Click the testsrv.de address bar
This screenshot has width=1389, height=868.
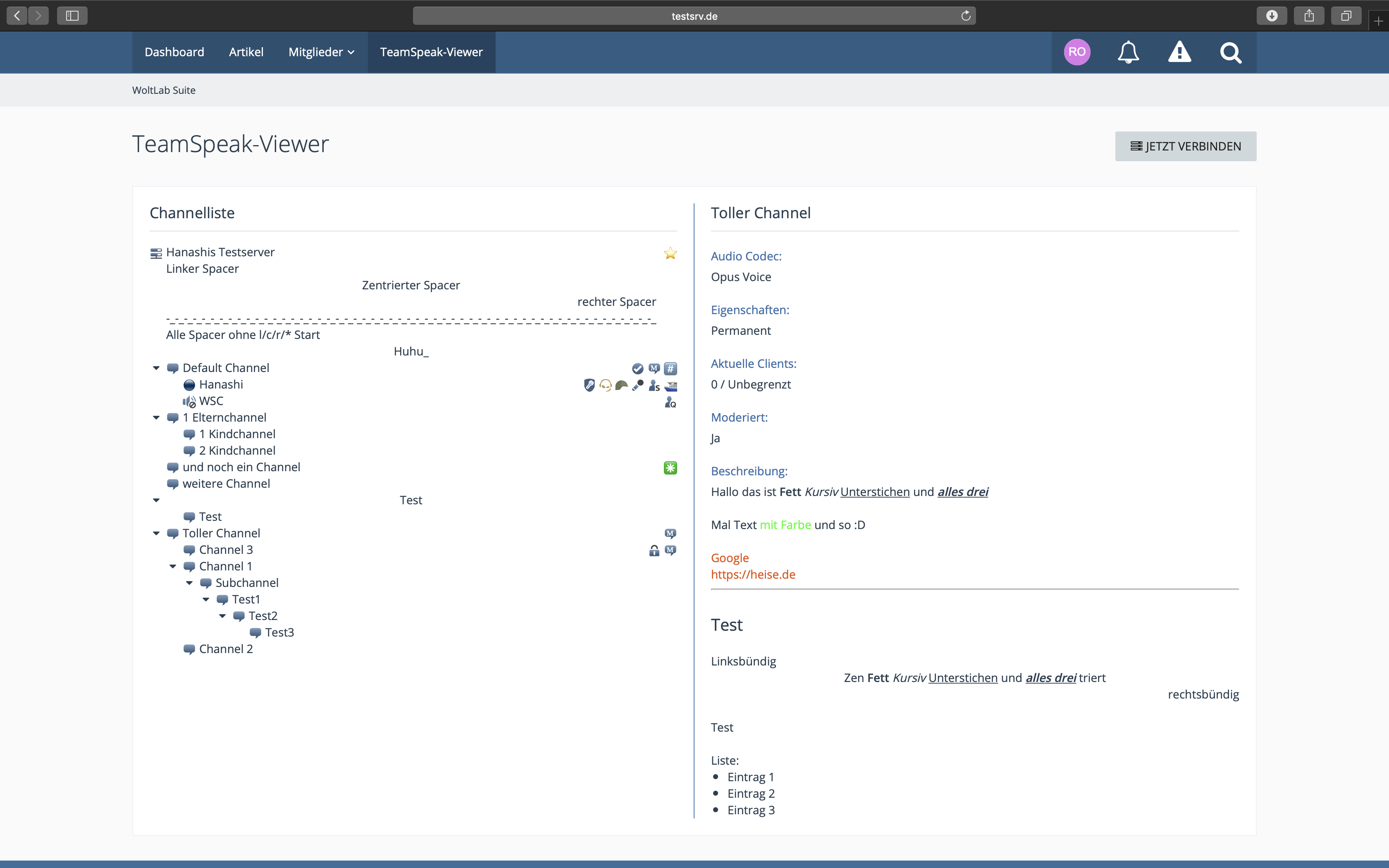click(694, 16)
